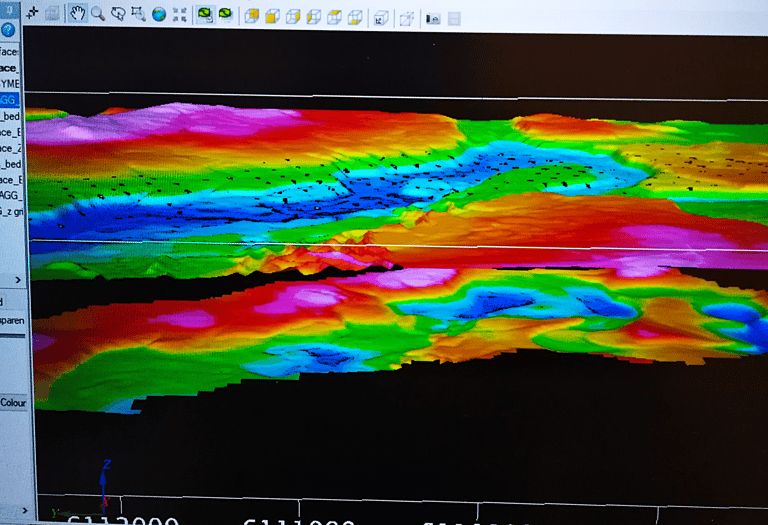This screenshot has height=525, width=768.
Task: Click the plain green refresh icon
Action: [225, 15]
